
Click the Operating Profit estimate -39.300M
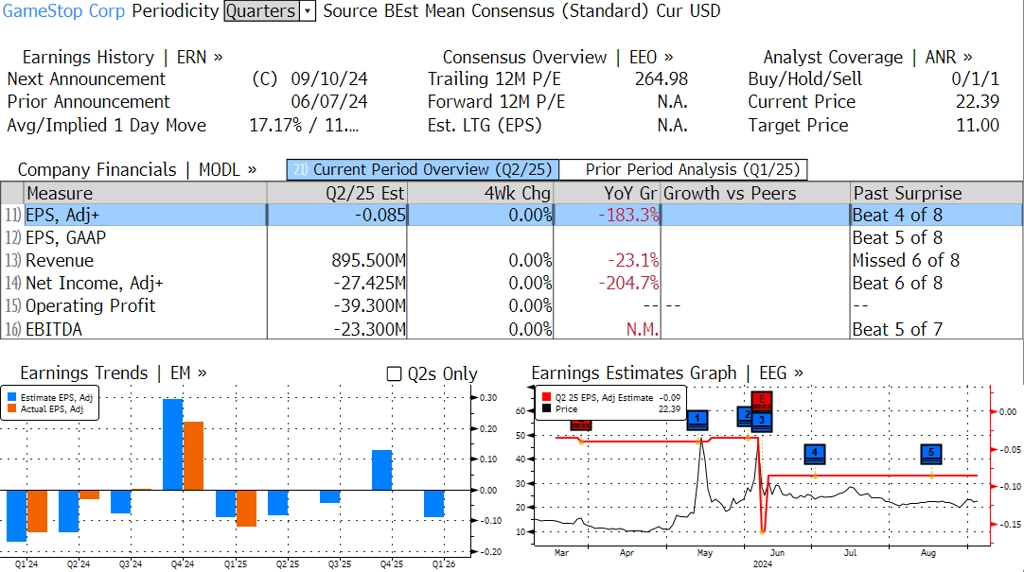pos(370,306)
